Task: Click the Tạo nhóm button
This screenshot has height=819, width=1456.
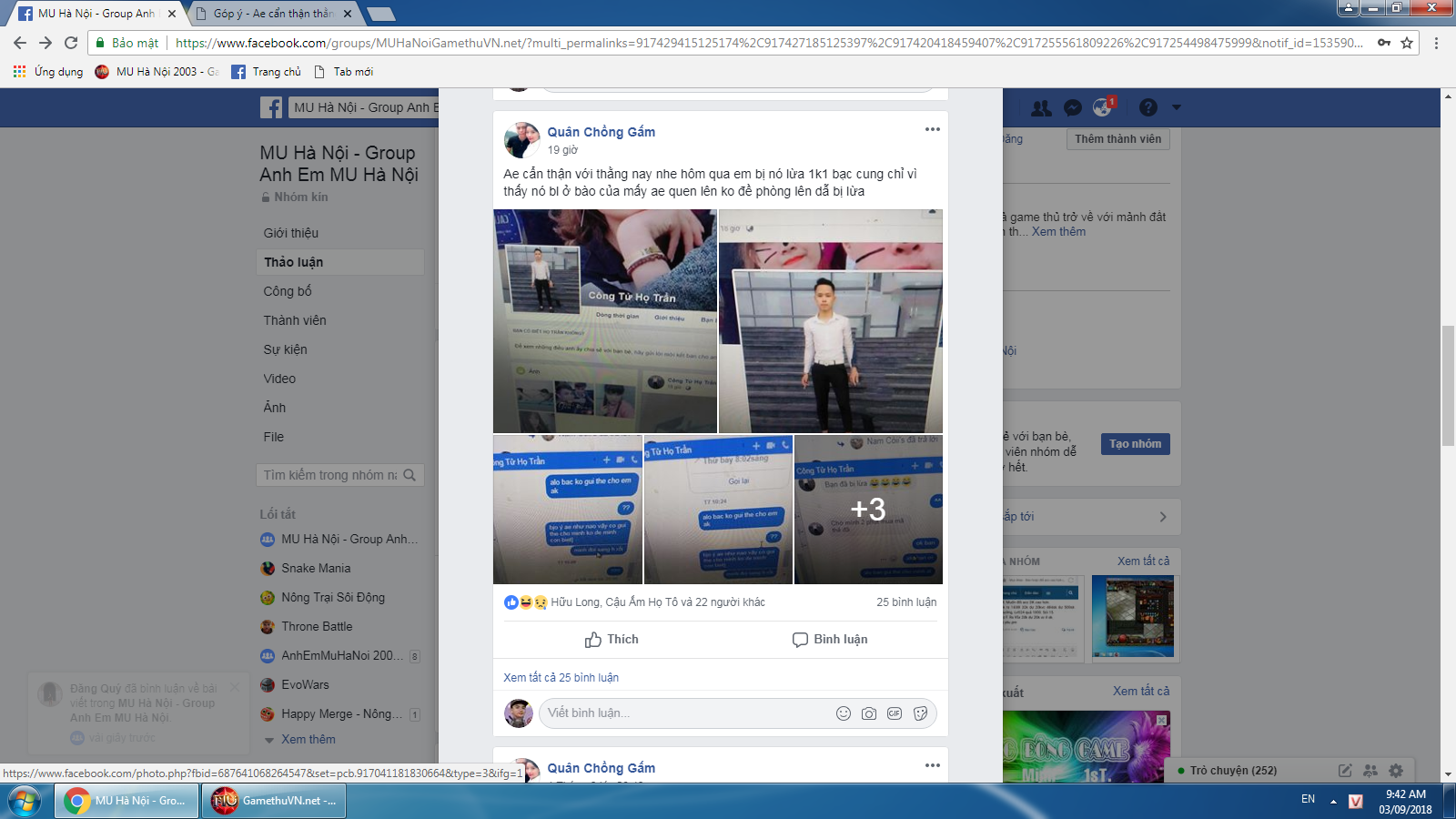Action: (1135, 444)
